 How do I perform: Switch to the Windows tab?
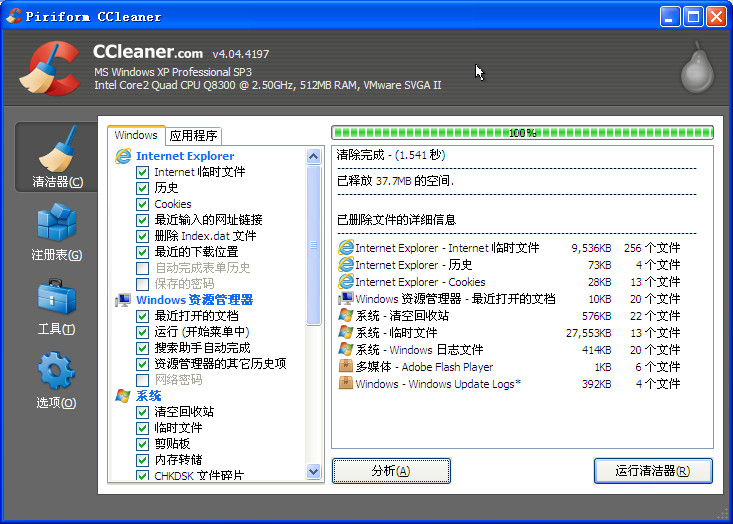[x=136, y=135]
